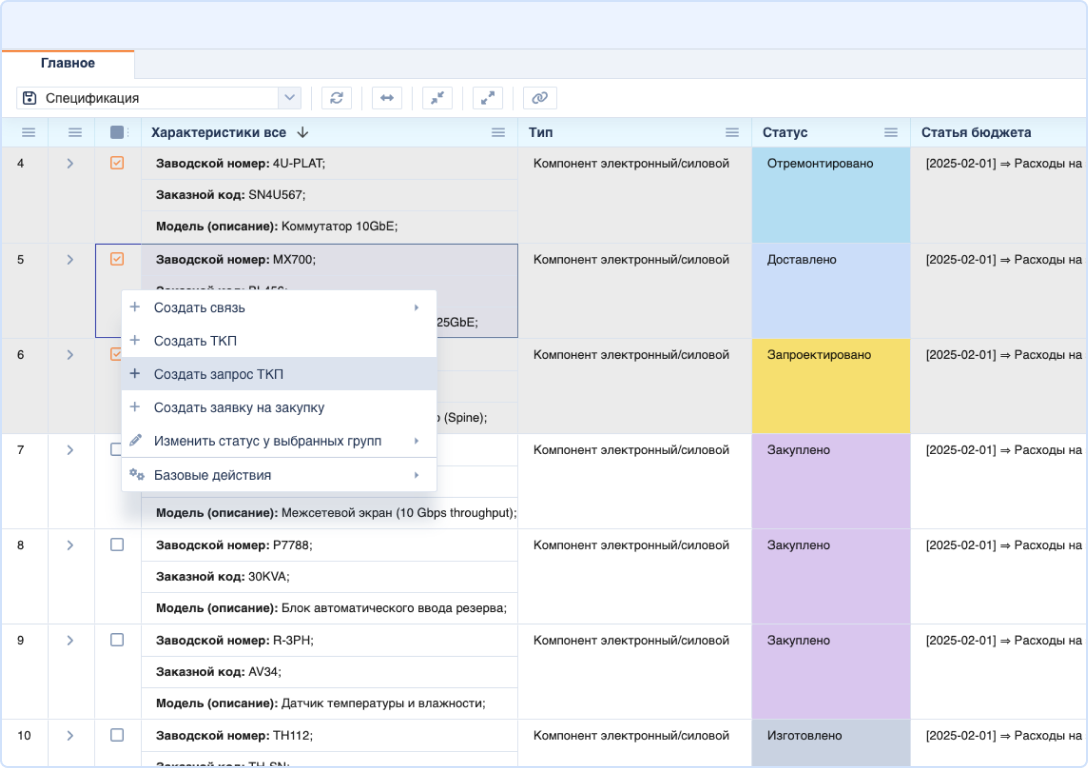Open the Статус column menu icon
This screenshot has height=768, width=1088.
tap(891, 133)
